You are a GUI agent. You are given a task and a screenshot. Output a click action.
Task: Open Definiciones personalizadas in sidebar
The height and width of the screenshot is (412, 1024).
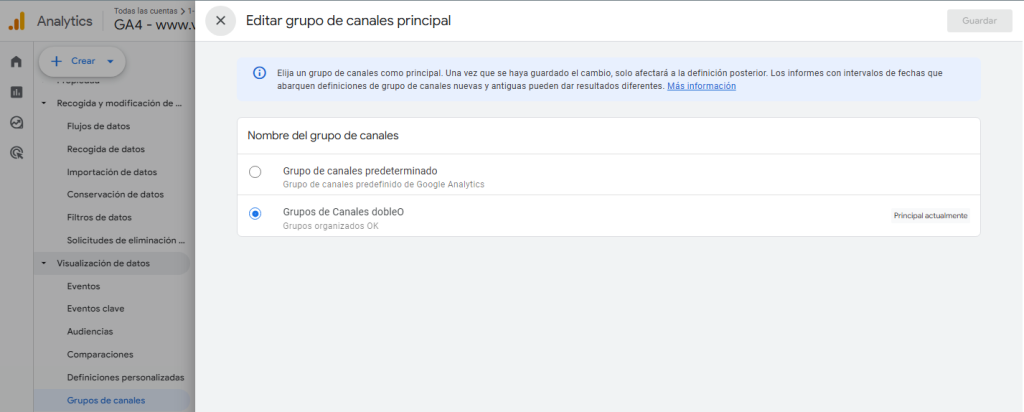click(x=125, y=377)
